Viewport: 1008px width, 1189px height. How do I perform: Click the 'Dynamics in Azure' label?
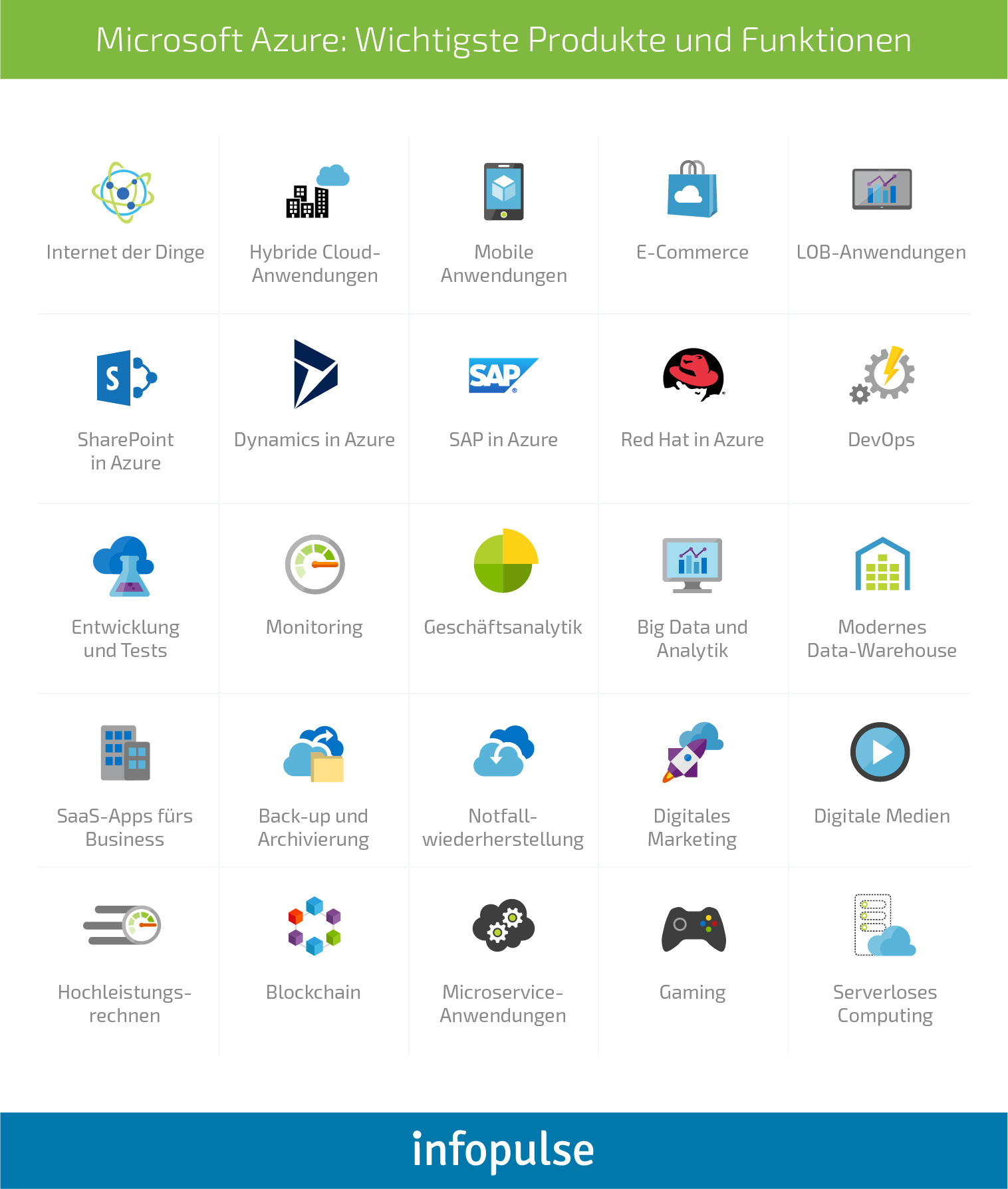point(315,440)
